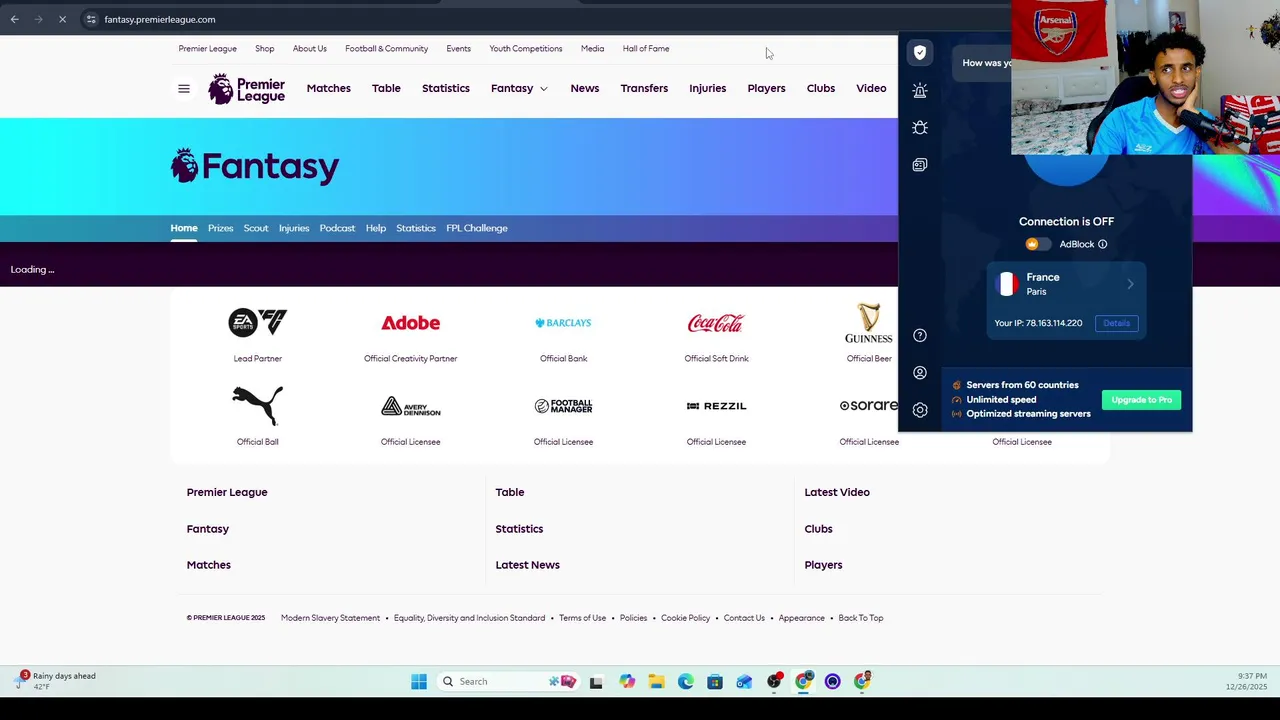1280x720 pixels.
Task: Click the Premier League lion logo
Action: [247, 89]
